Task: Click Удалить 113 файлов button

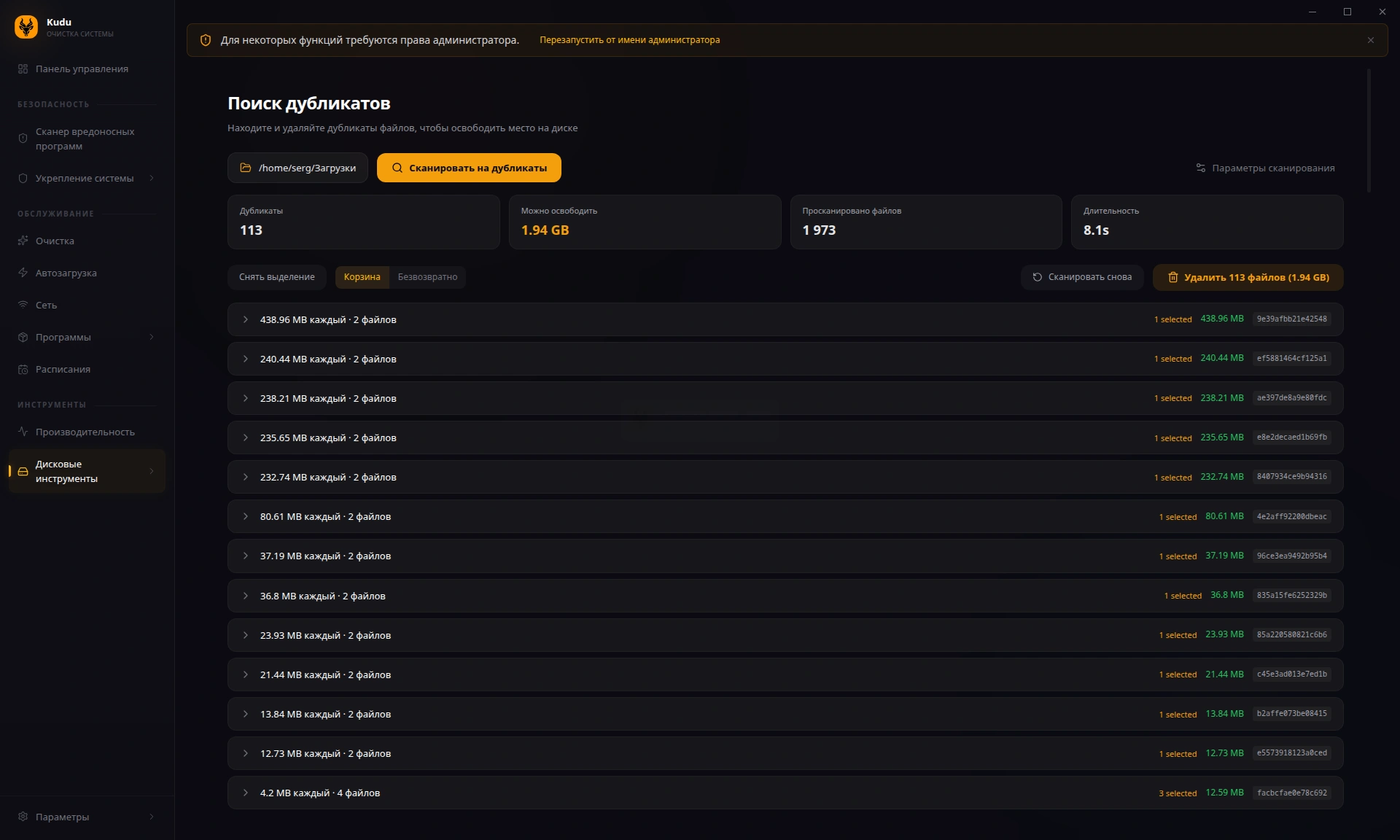Action: click(x=1248, y=277)
